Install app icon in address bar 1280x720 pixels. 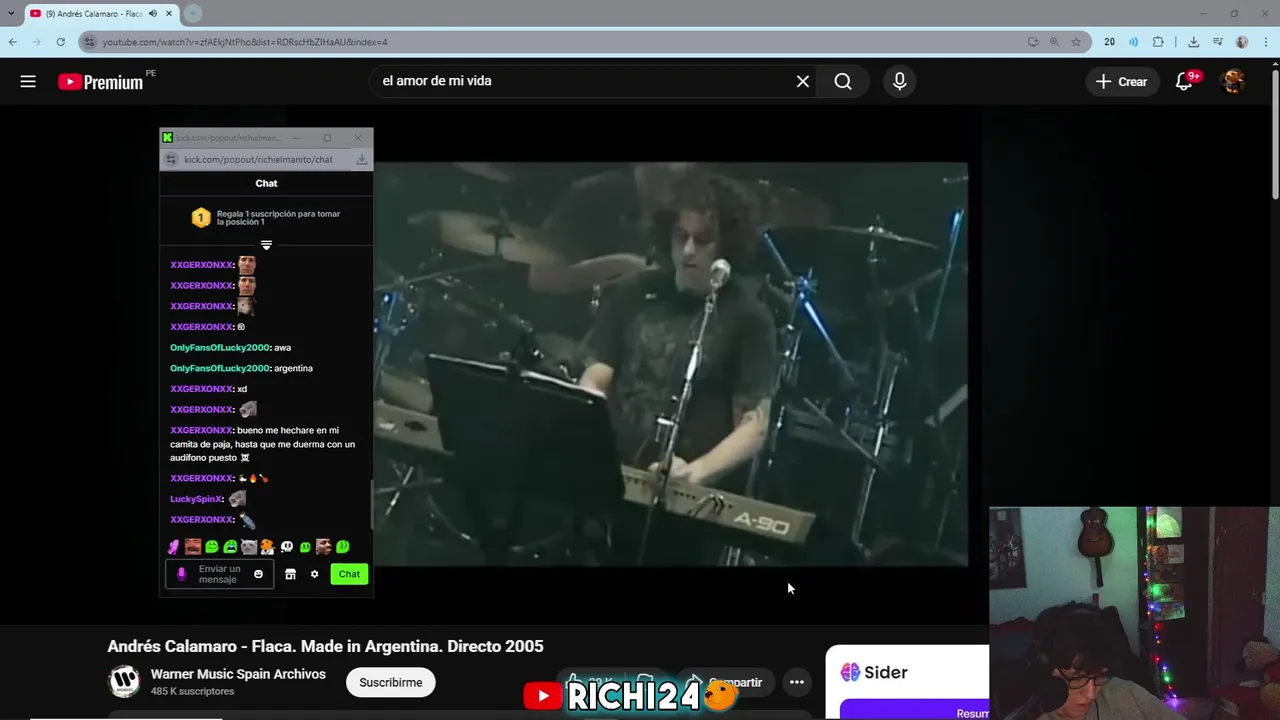pos(1033,42)
